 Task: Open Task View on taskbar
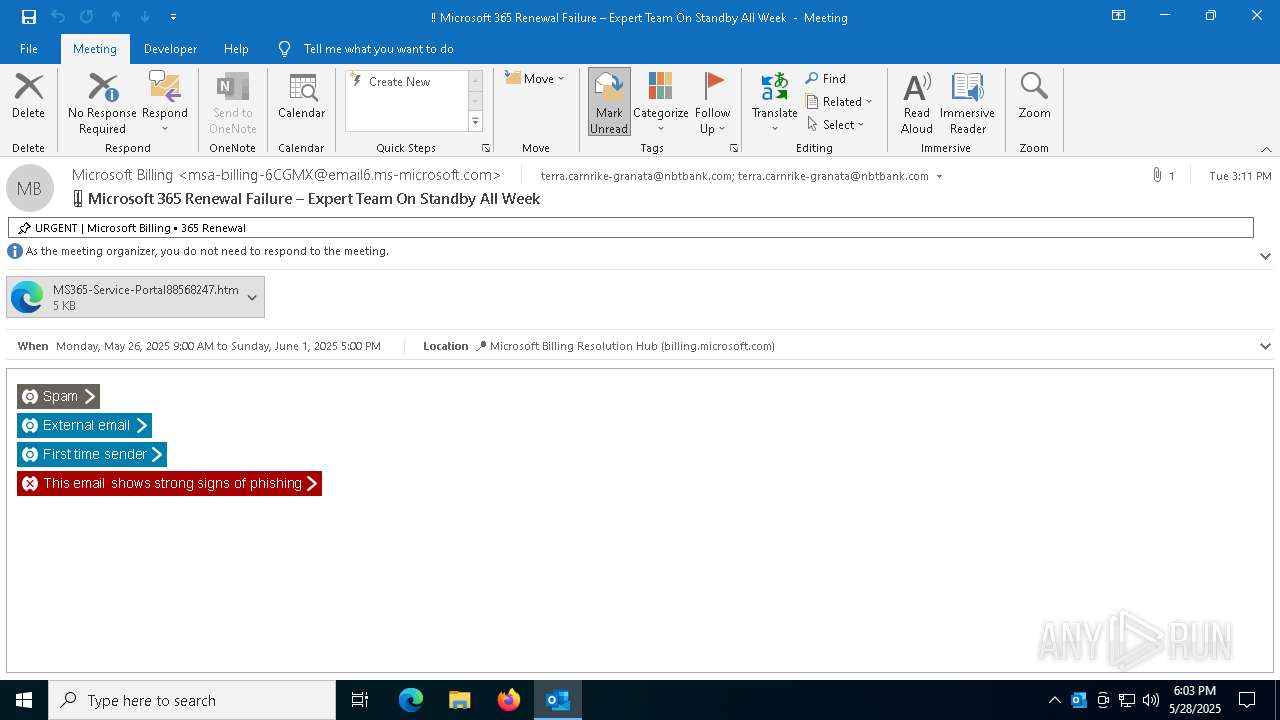(360, 700)
